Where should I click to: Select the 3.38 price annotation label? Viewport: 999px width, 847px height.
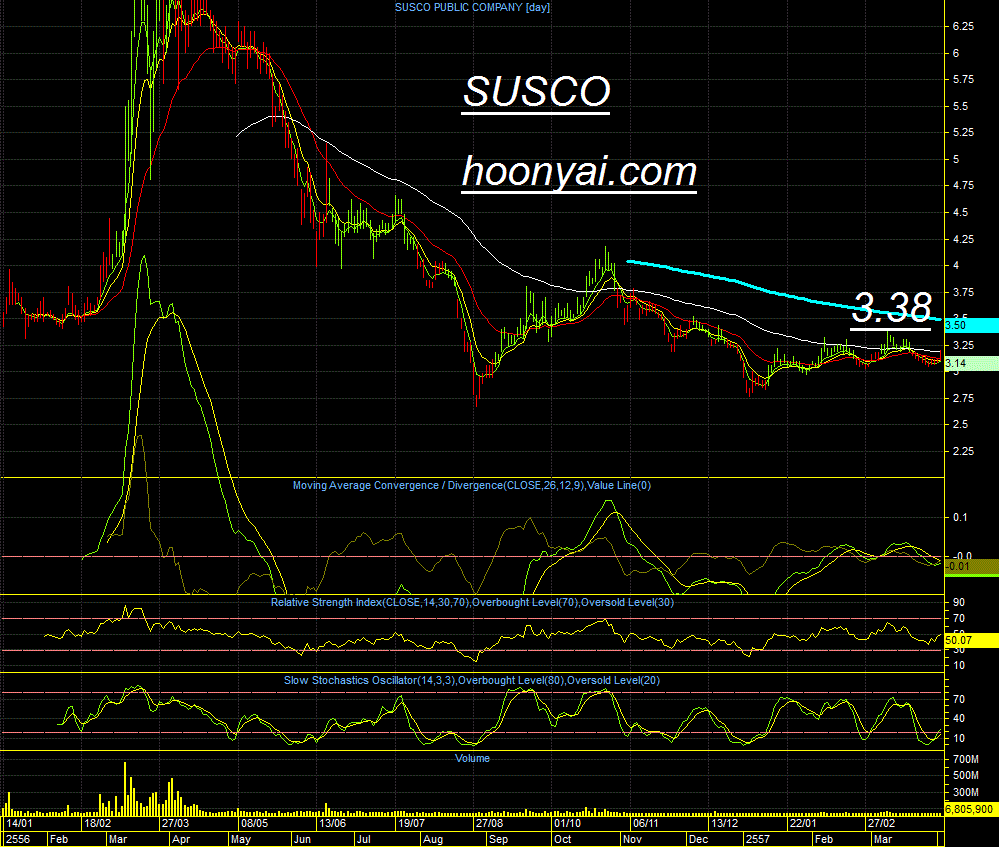click(891, 307)
